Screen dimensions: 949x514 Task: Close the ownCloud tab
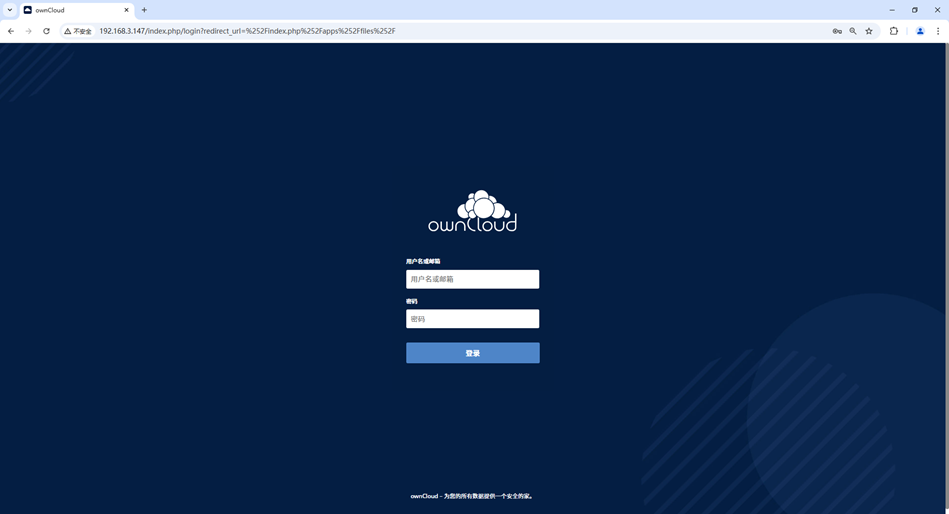tap(126, 10)
